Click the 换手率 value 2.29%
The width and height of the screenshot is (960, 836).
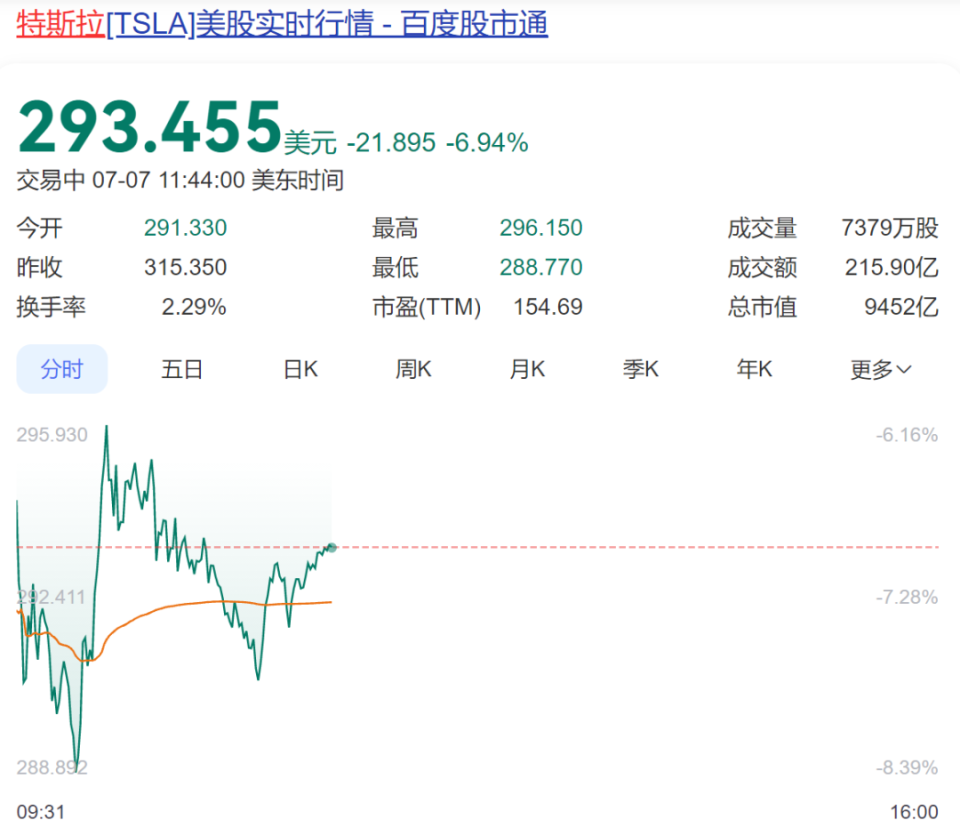click(x=194, y=307)
